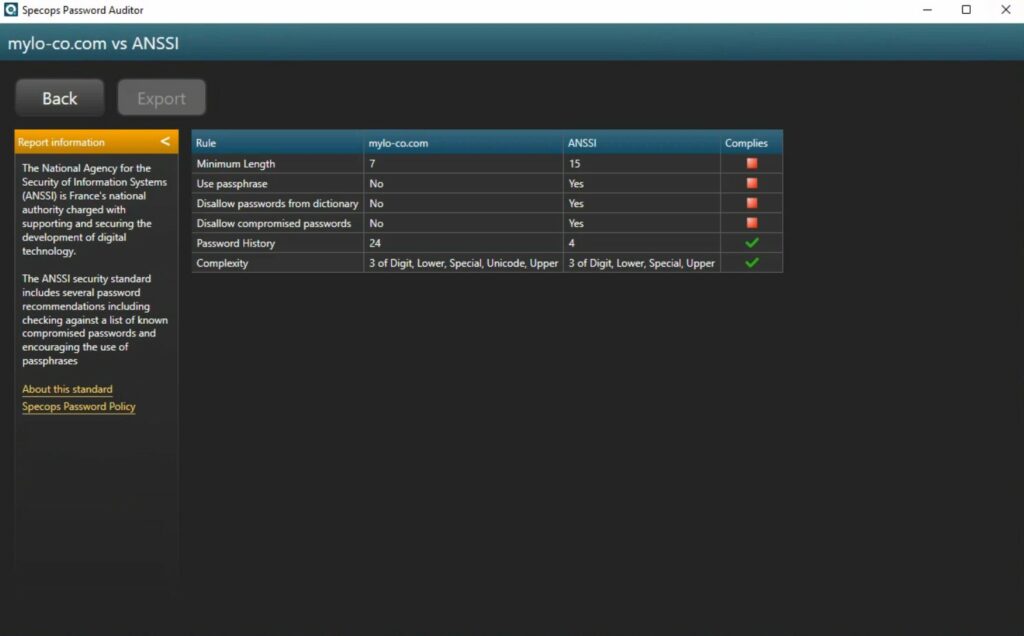Screen dimensions: 1024x636
Task: Click red icon for Disallow compromised passwords
Action: [x=752, y=223]
